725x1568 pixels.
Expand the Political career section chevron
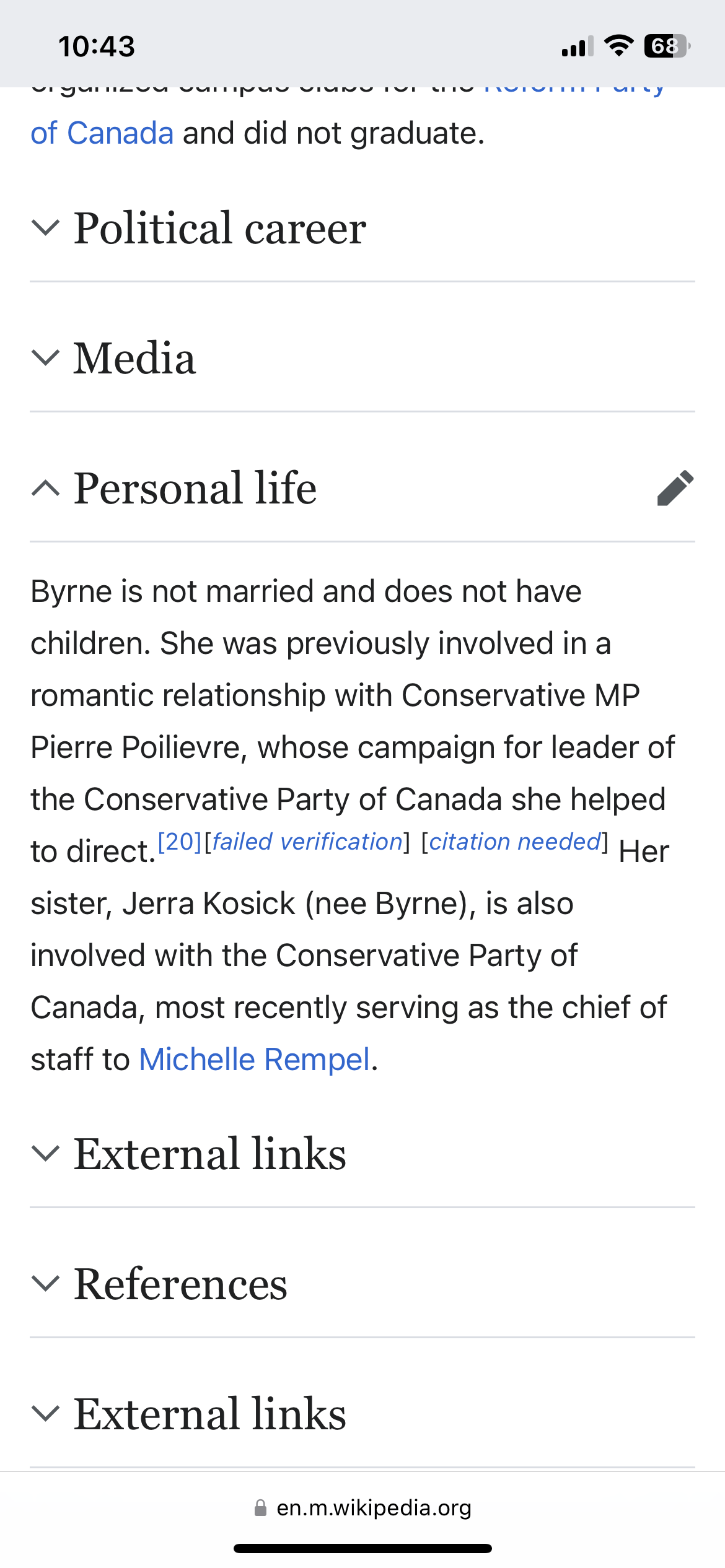(x=45, y=228)
